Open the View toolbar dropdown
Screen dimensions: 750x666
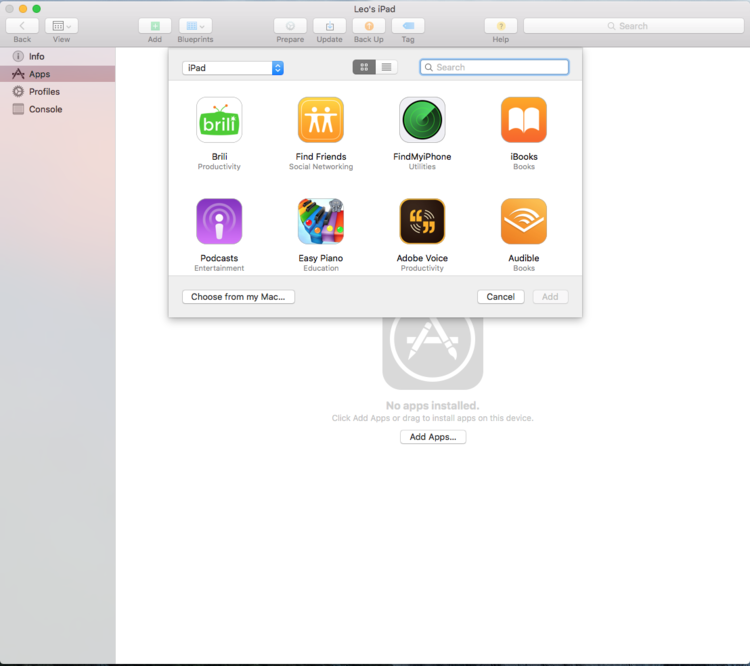click(x=61, y=26)
